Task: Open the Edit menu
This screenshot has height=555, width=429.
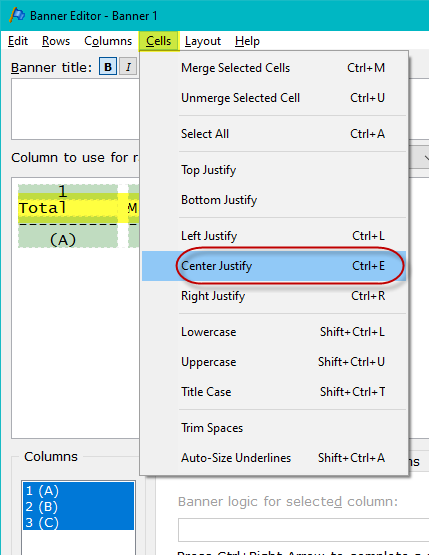Action: point(18,41)
